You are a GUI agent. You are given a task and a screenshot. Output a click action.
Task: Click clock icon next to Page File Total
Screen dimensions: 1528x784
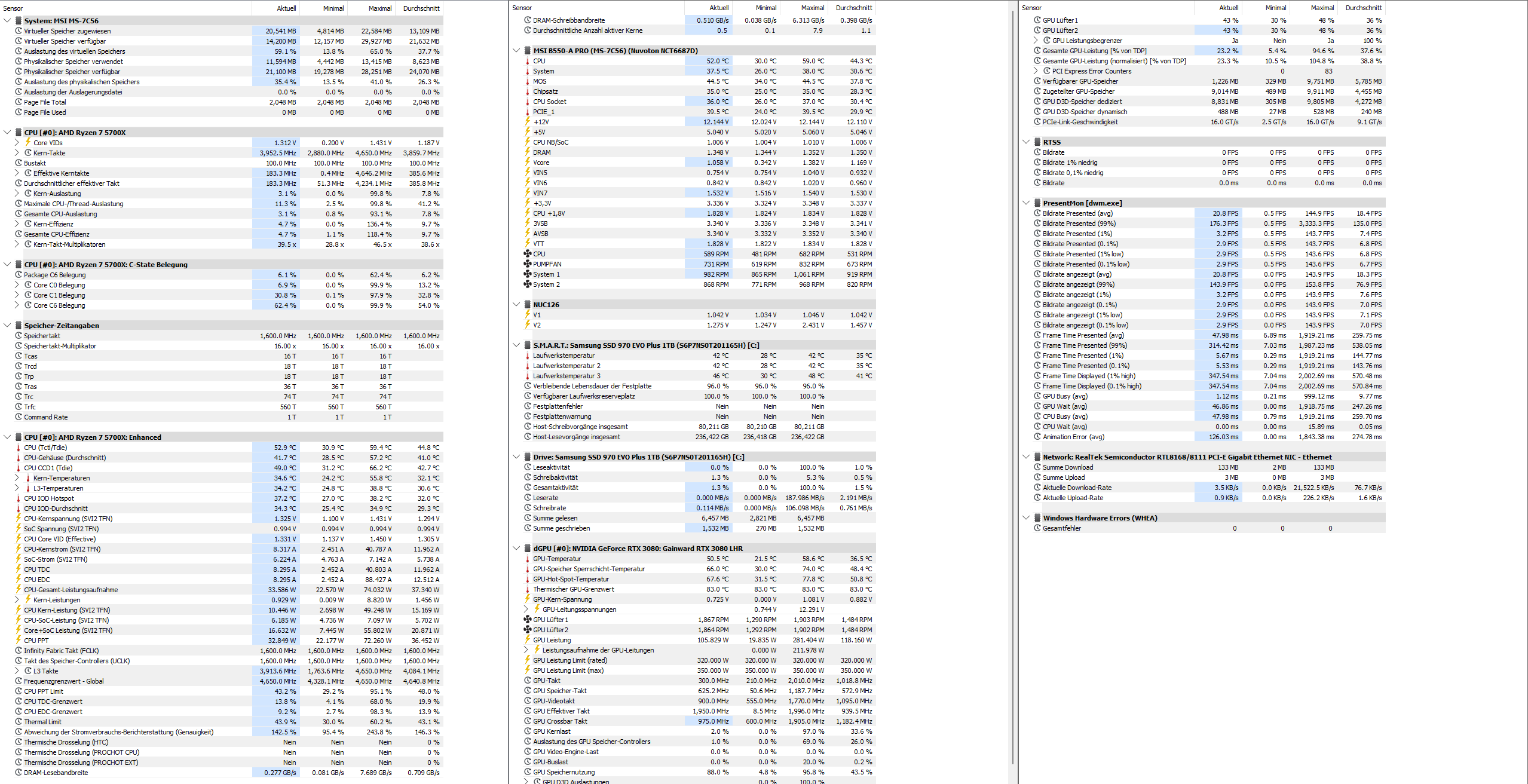(19, 102)
